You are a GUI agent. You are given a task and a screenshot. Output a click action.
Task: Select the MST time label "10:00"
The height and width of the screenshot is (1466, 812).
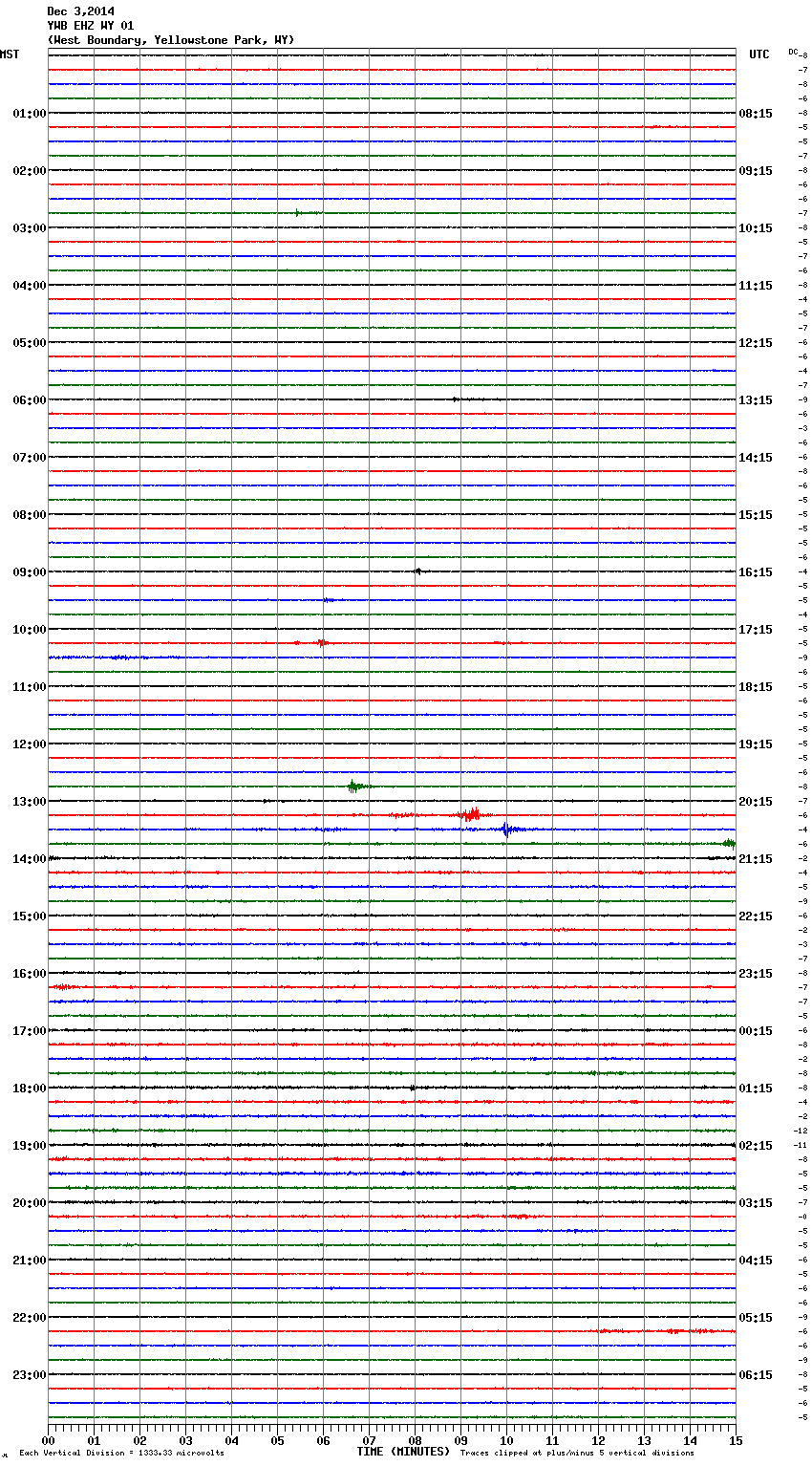(x=30, y=630)
